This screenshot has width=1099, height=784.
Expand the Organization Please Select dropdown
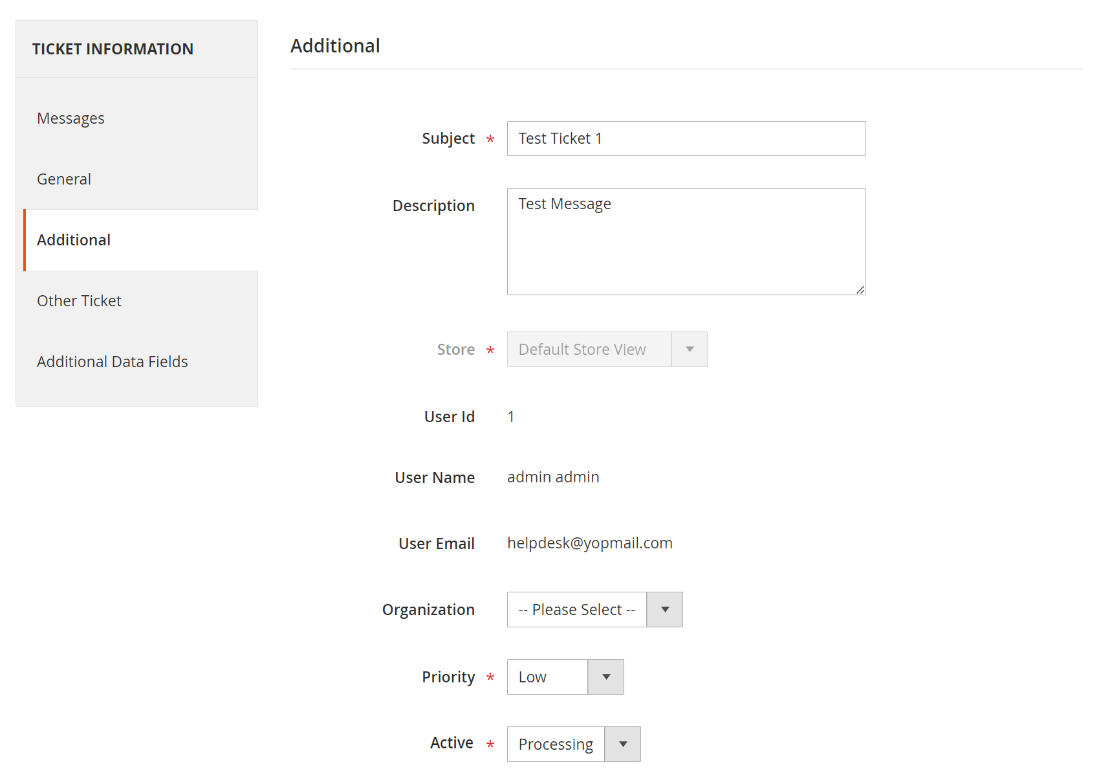coord(594,610)
